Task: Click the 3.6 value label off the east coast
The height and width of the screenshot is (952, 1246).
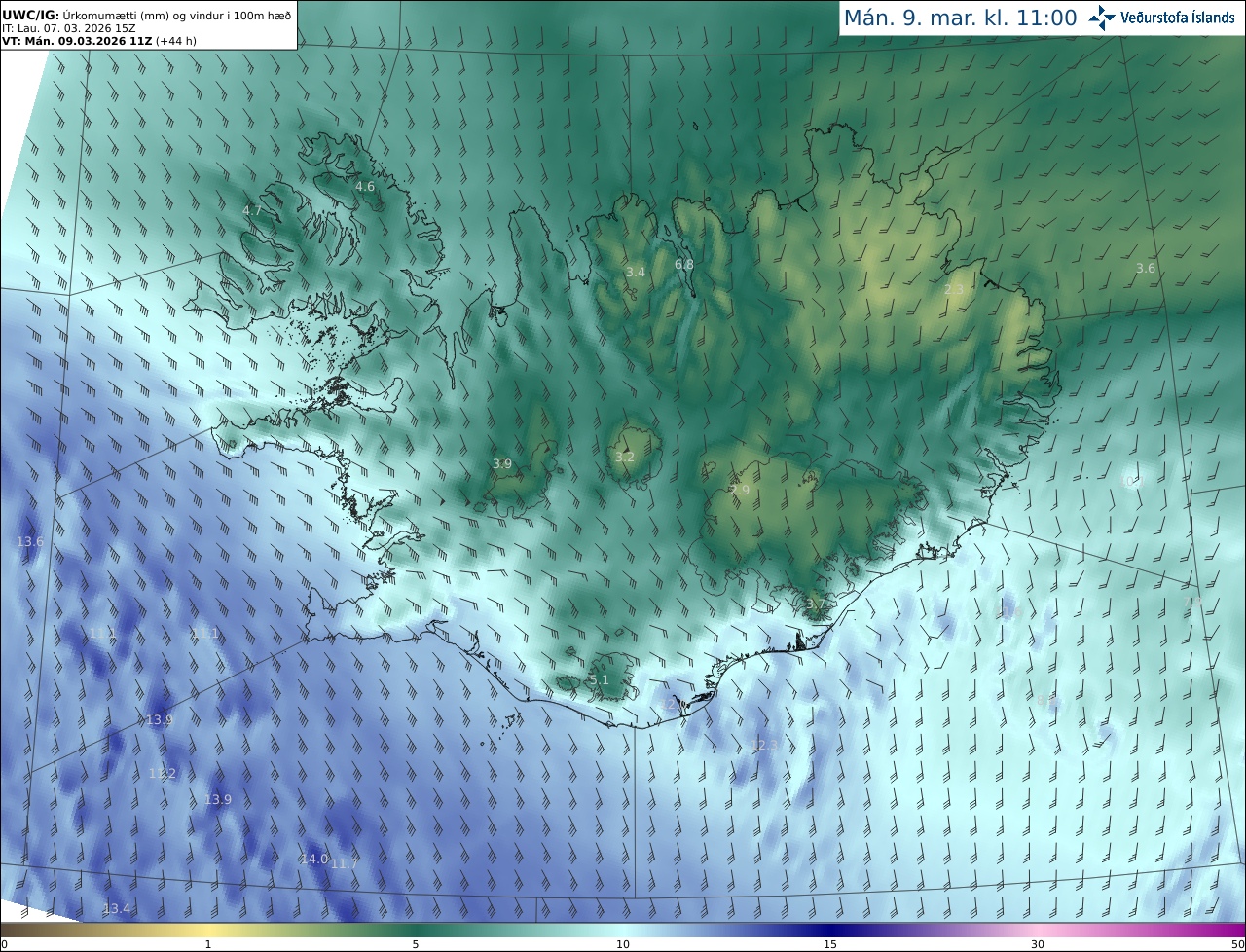Action: coord(1146,269)
